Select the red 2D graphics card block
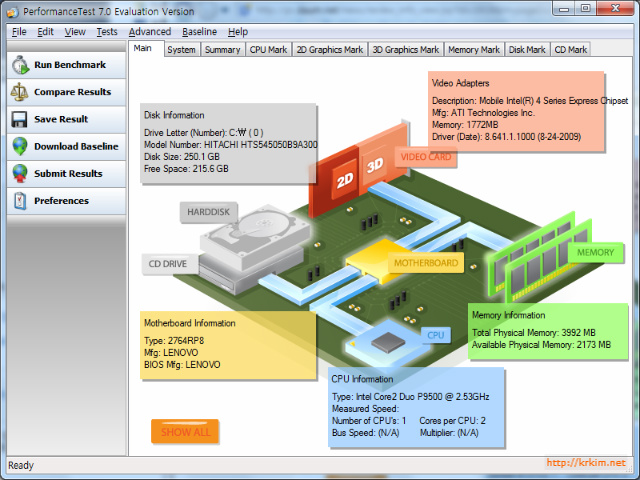 (x=334, y=180)
